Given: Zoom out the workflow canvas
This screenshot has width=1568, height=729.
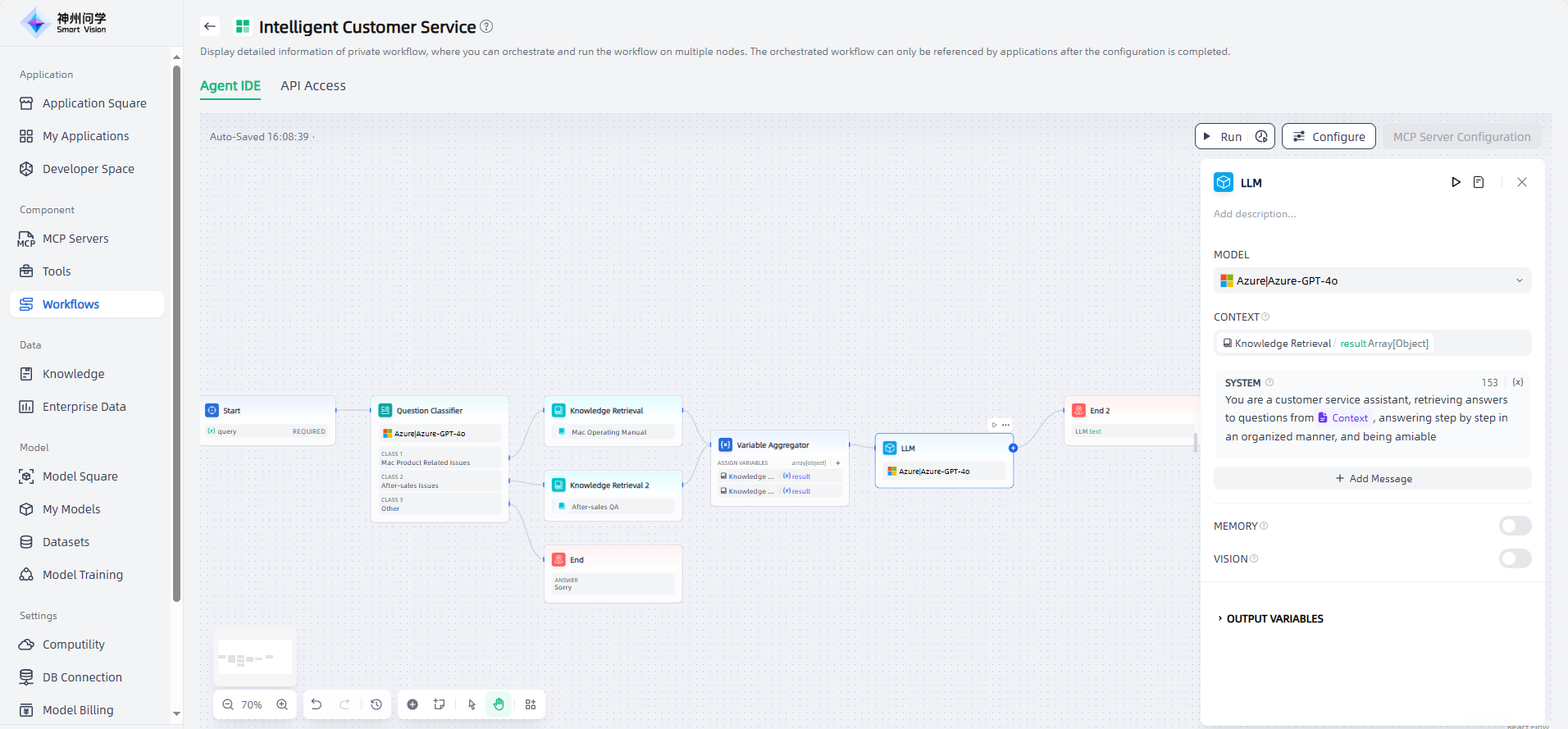Looking at the screenshot, I should (x=228, y=704).
